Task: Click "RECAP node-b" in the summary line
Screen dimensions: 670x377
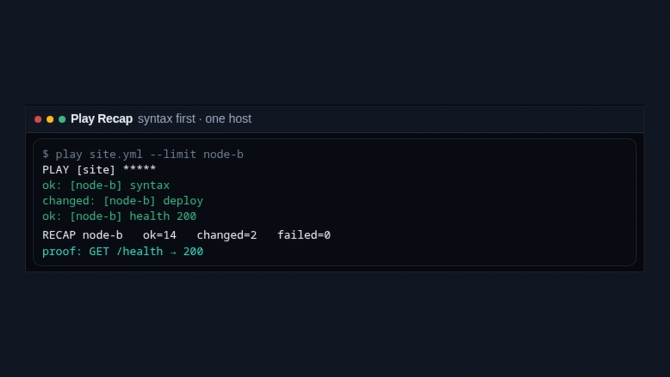Action: tap(82, 235)
